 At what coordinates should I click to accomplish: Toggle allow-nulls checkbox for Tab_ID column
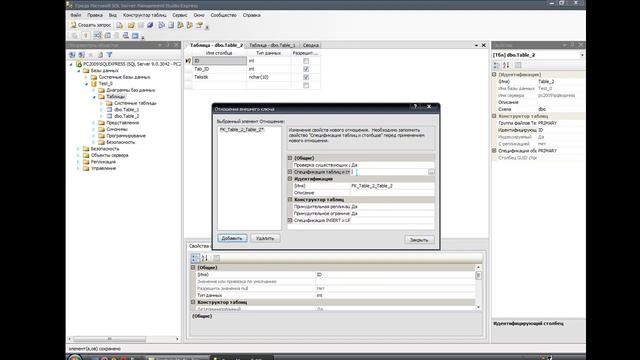306,69
